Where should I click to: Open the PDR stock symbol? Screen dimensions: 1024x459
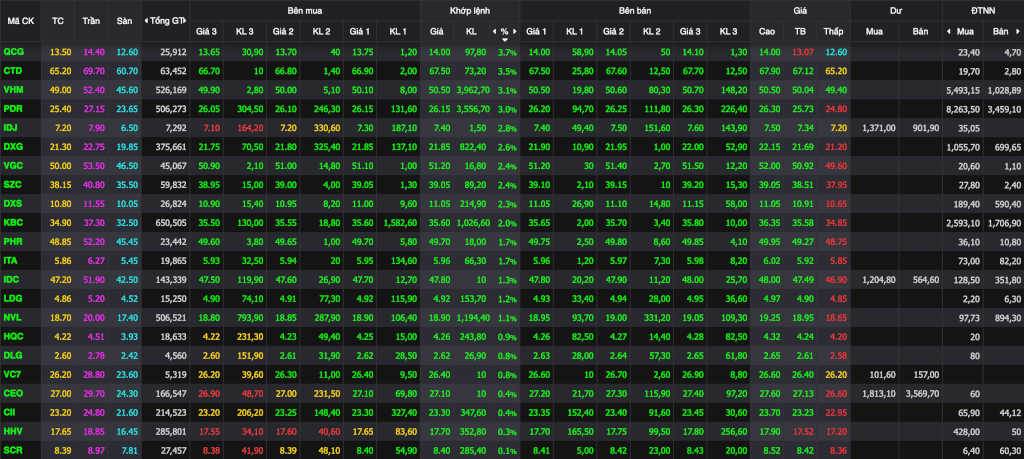point(12,107)
